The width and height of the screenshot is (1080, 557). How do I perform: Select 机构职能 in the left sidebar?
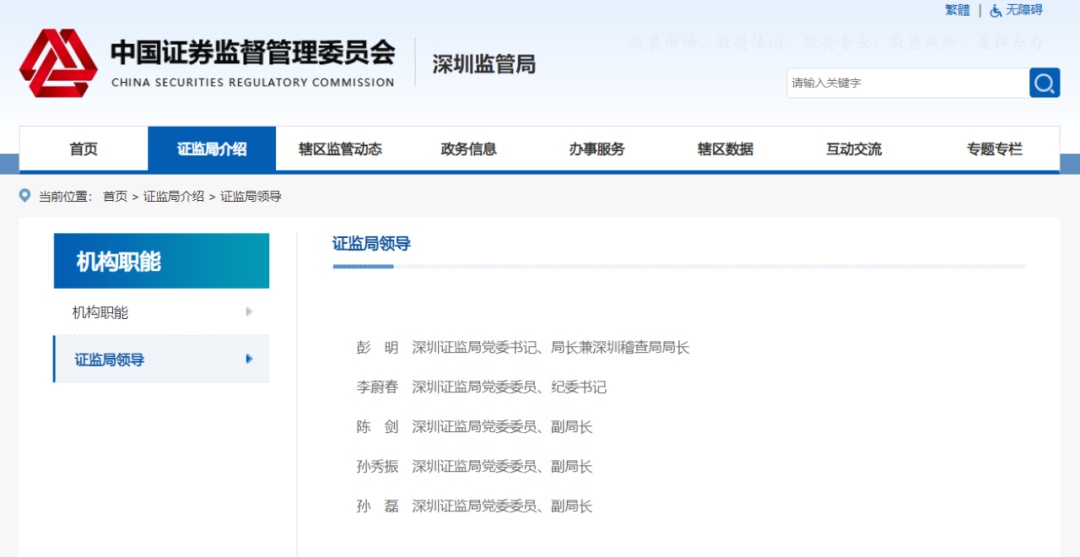tap(100, 312)
